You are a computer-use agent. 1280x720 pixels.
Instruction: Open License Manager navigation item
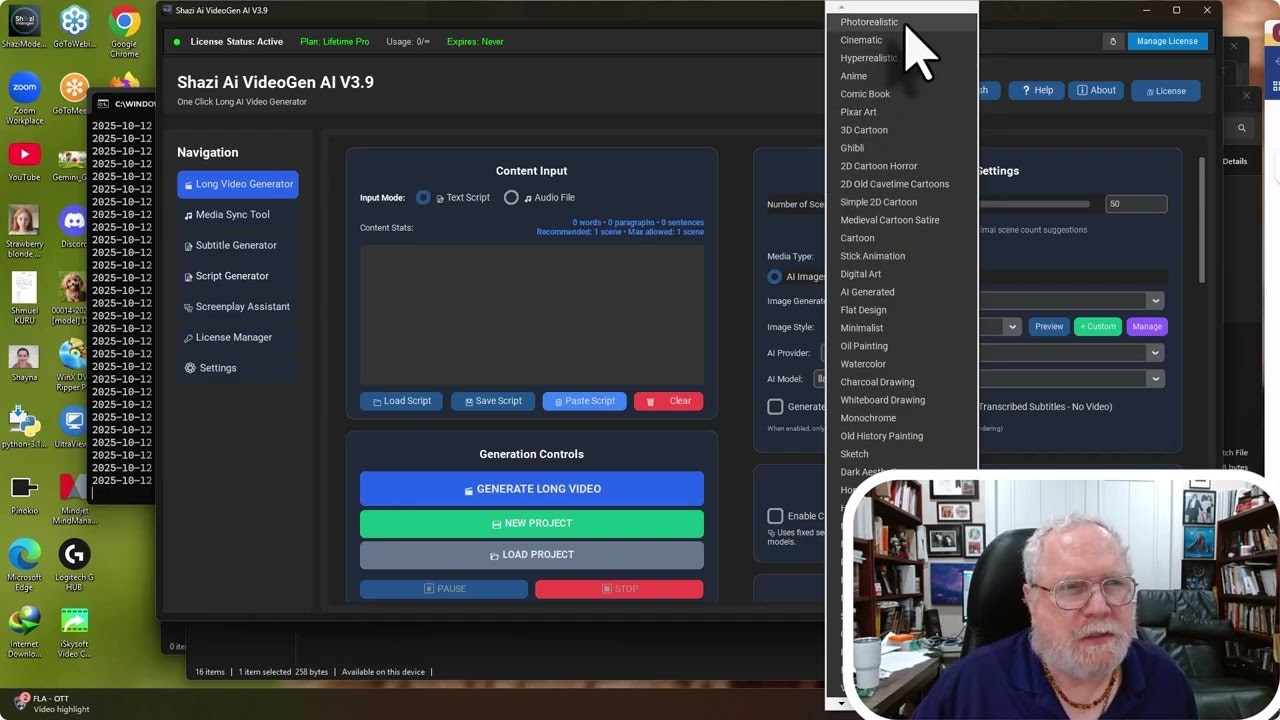238,337
